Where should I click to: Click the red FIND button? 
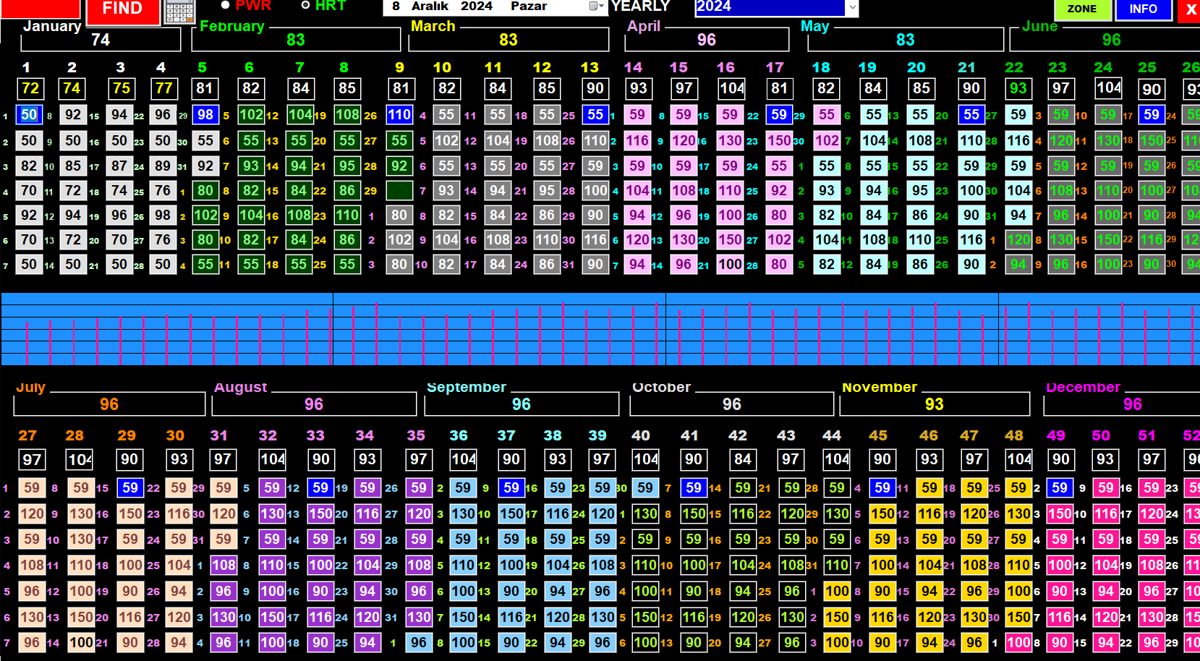coord(122,10)
